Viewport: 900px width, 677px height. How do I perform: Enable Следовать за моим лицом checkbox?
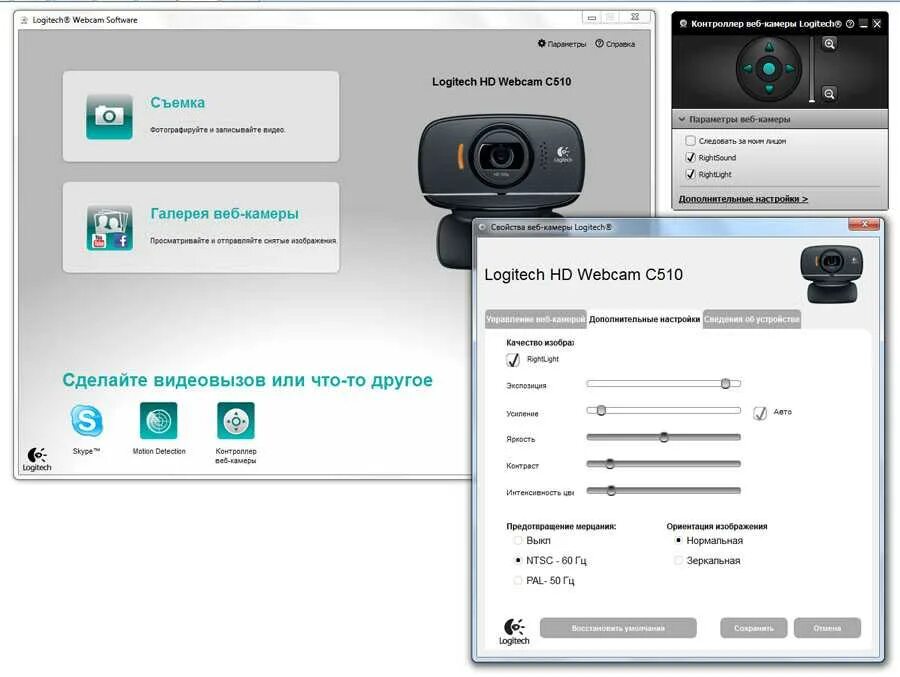(x=690, y=141)
